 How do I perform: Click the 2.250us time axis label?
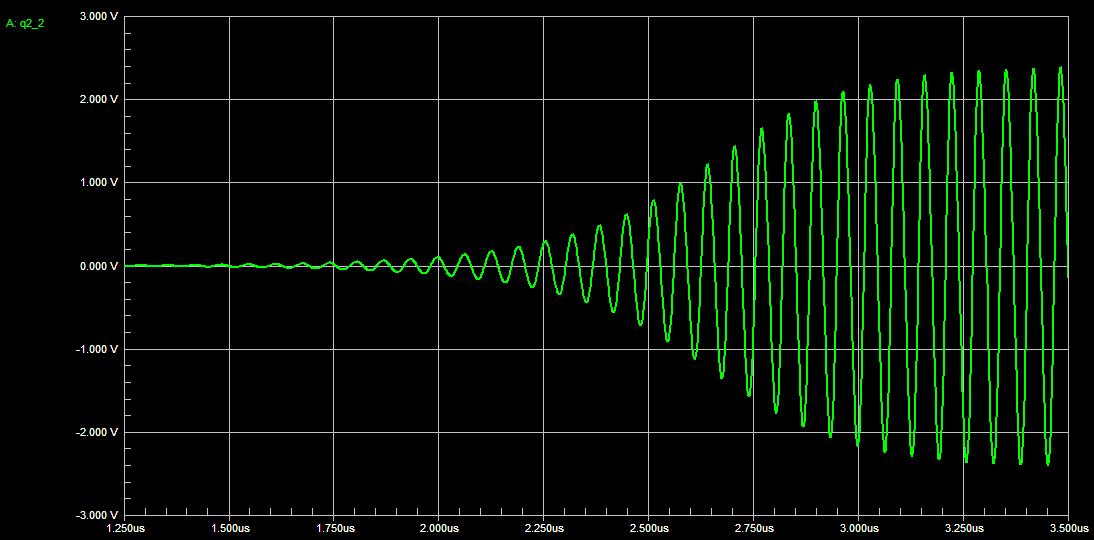tap(543, 527)
